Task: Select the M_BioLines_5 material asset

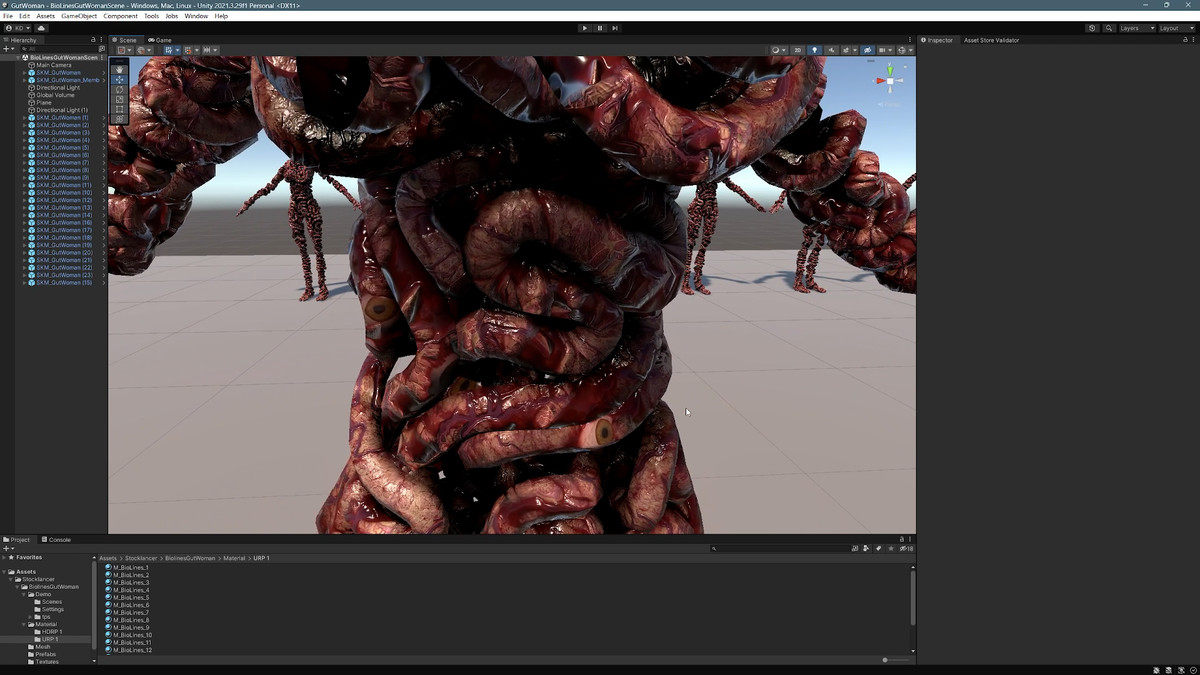Action: (131, 598)
